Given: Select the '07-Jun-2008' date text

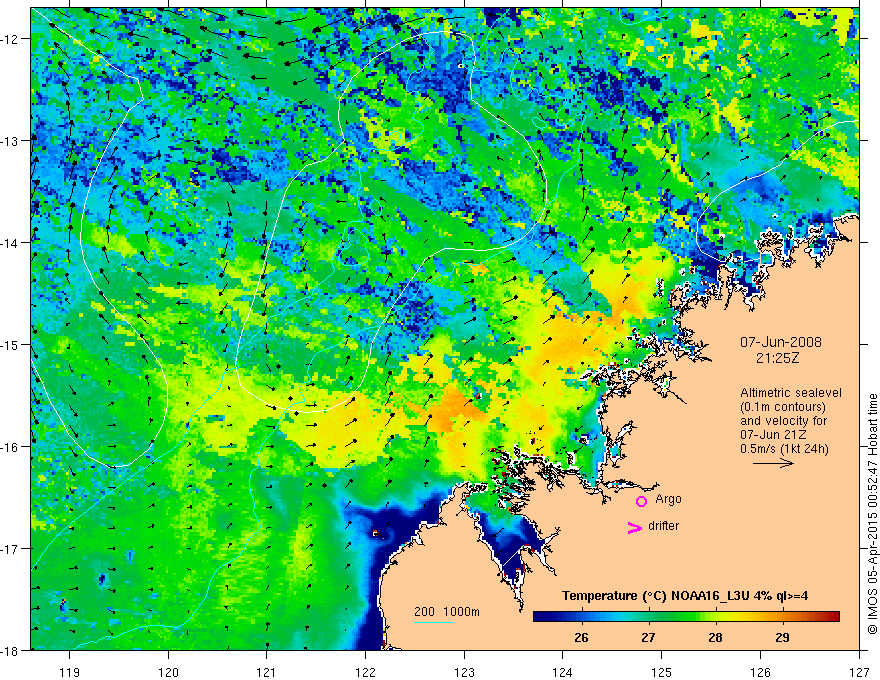Looking at the screenshot, I should pos(781,342).
